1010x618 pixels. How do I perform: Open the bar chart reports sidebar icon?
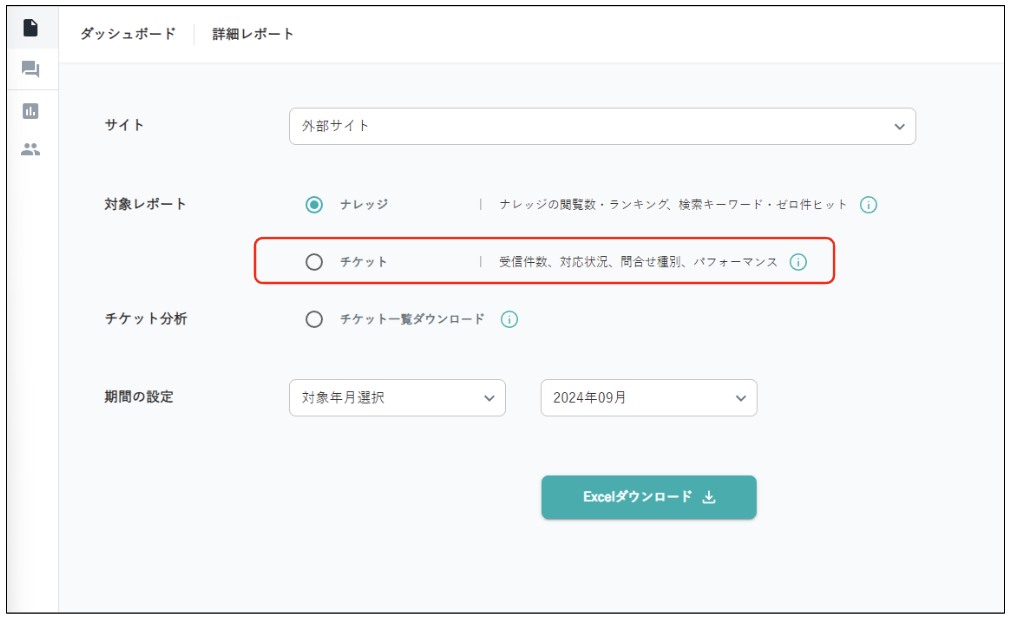(30, 111)
